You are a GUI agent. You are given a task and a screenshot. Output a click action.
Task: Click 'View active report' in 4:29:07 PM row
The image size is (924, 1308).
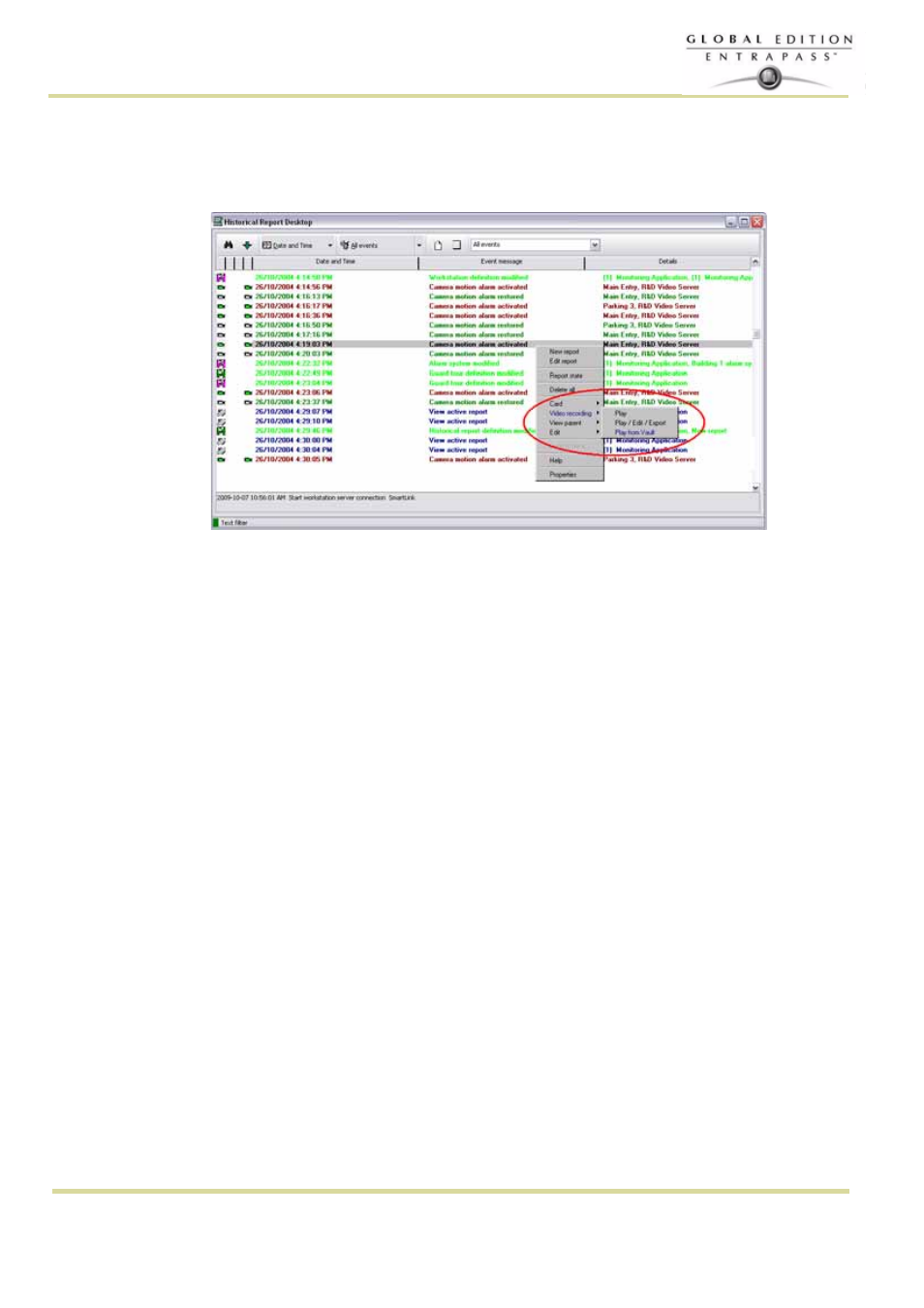point(458,412)
